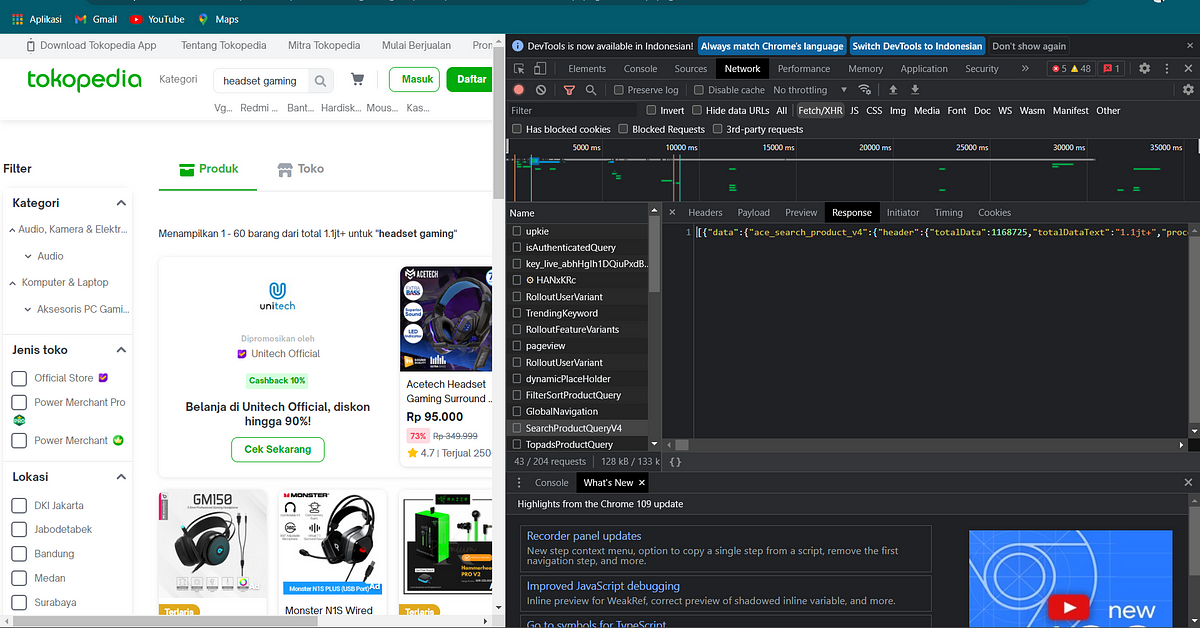Open the Recorder panel updates link
1200x628 pixels.
point(584,536)
